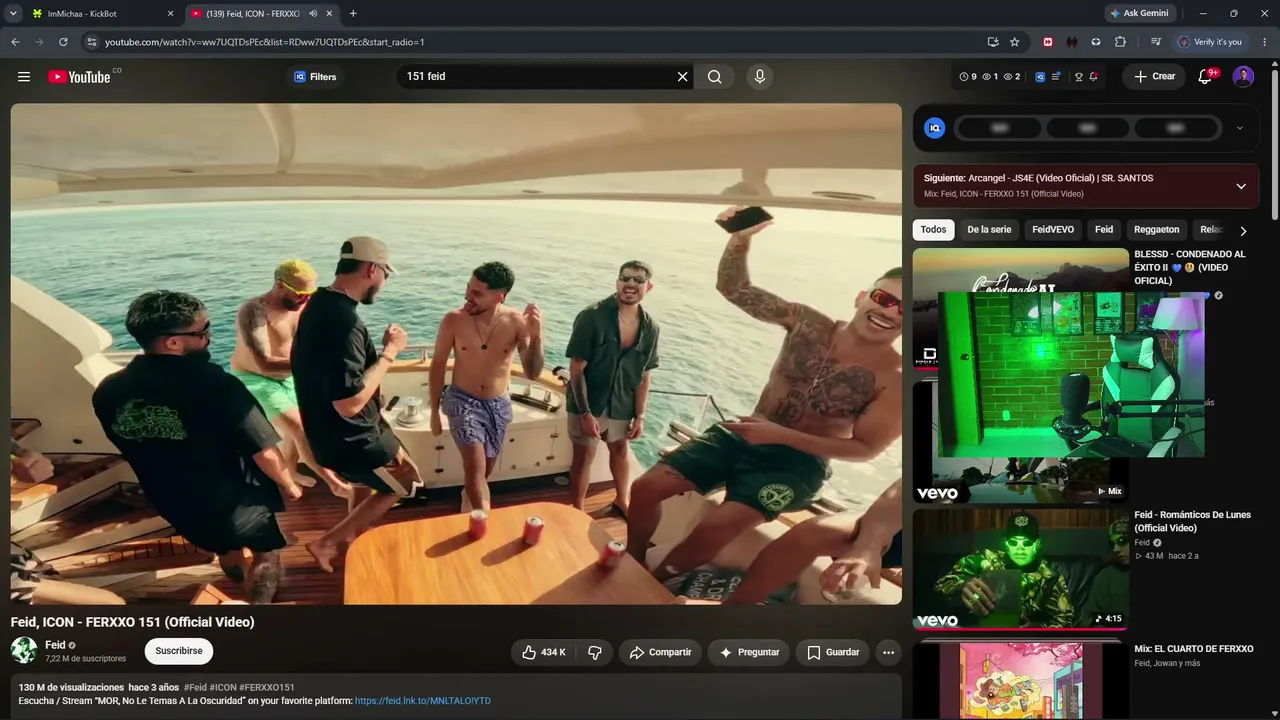Open the vidIQ Filters button
Image resolution: width=1280 pixels, height=720 pixels.
pos(315,77)
